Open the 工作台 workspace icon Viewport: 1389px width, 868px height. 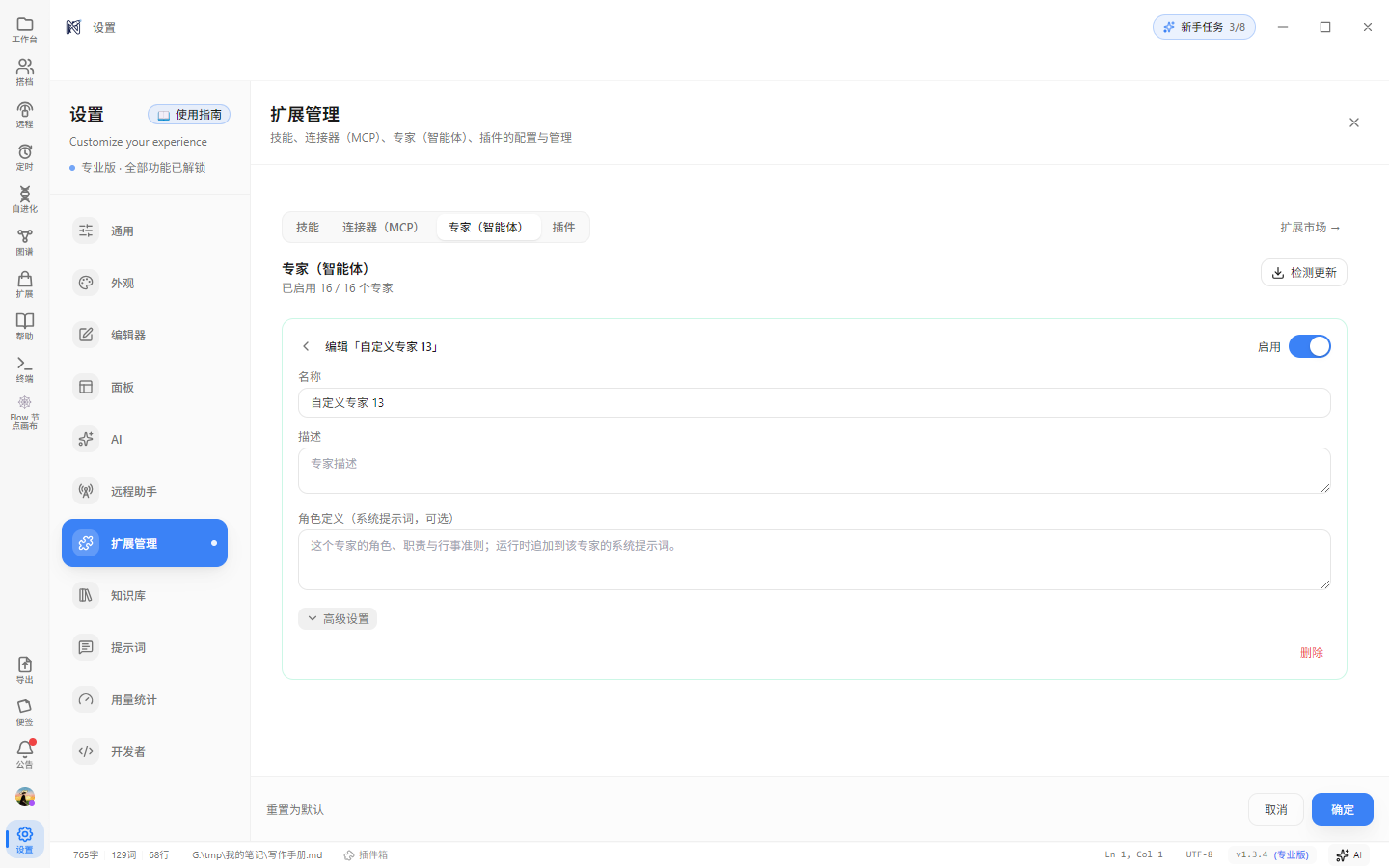pyautogui.click(x=25, y=30)
